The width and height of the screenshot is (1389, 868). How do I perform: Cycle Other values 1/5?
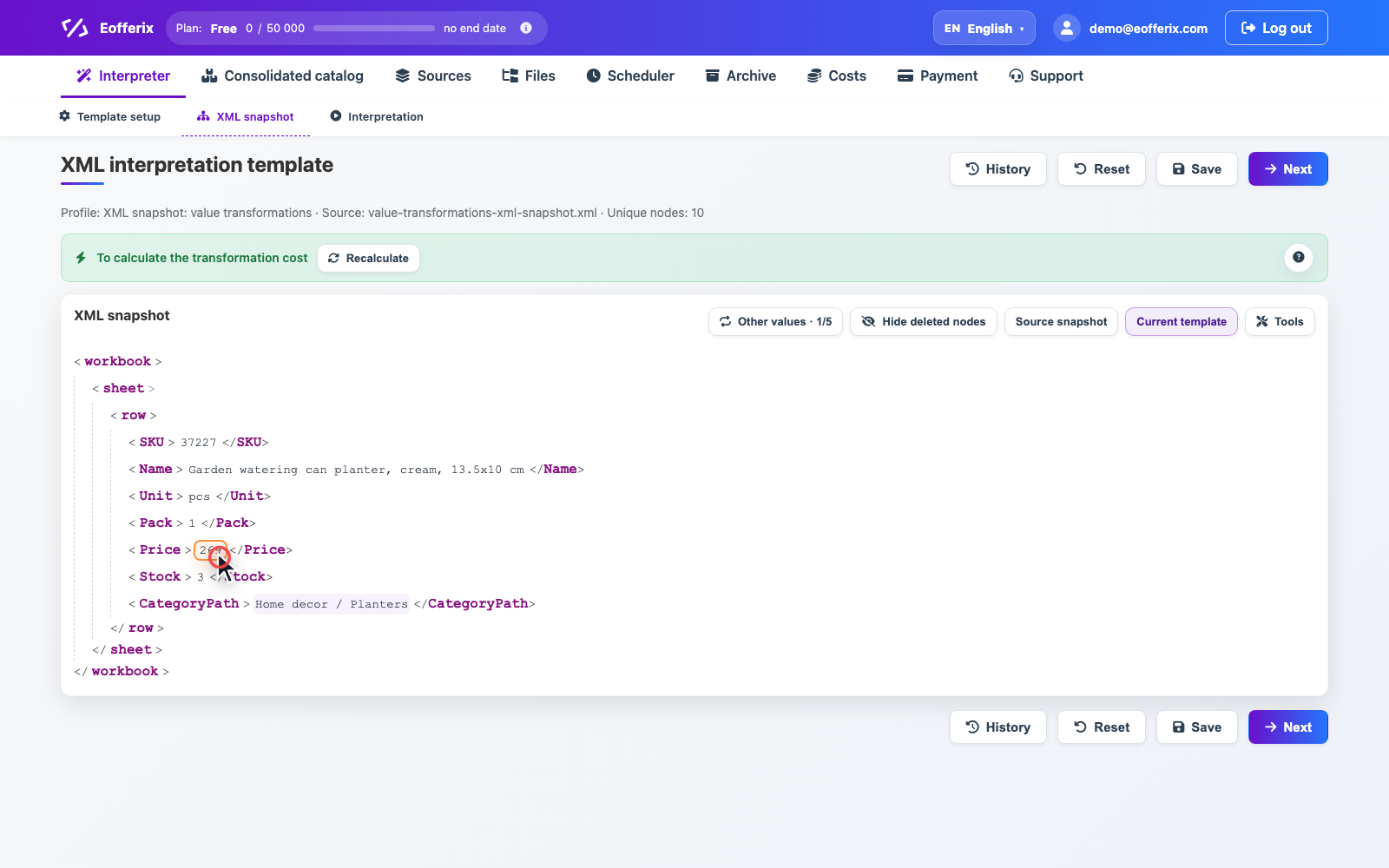pyautogui.click(x=775, y=321)
